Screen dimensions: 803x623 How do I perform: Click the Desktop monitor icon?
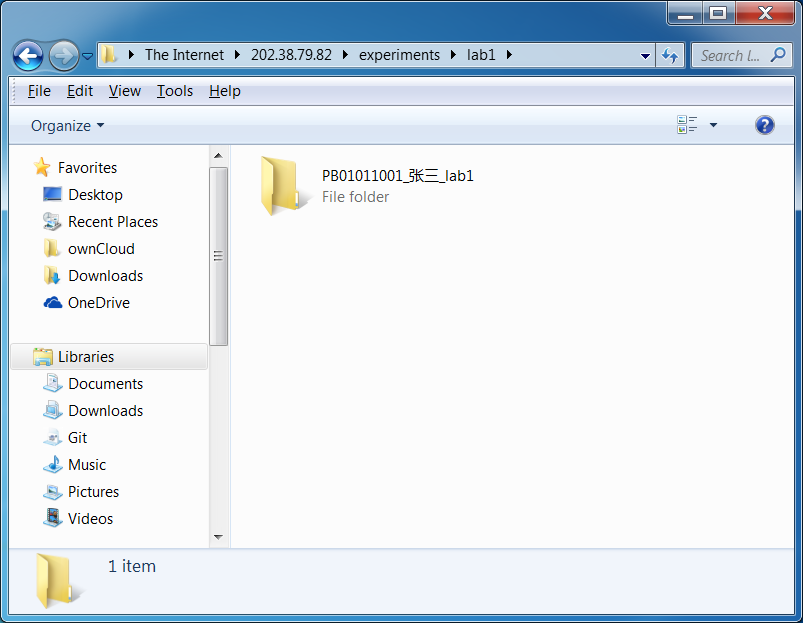click(x=52, y=194)
